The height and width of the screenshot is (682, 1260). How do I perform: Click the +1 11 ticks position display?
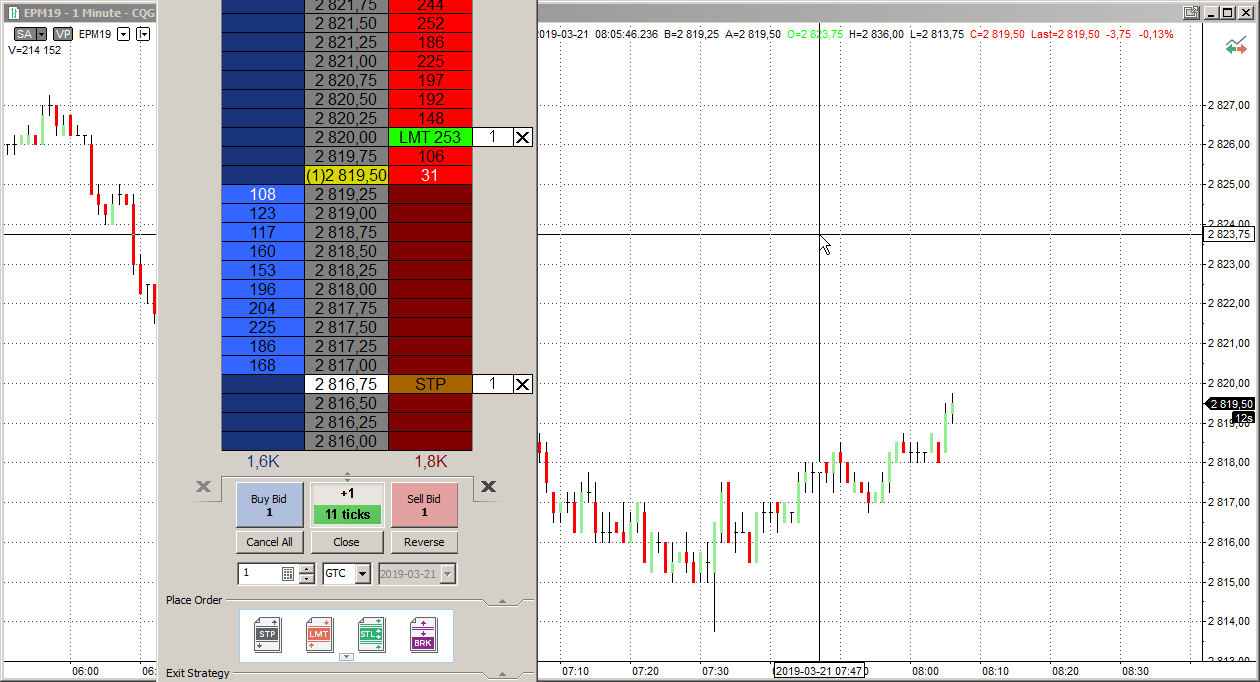pos(347,505)
